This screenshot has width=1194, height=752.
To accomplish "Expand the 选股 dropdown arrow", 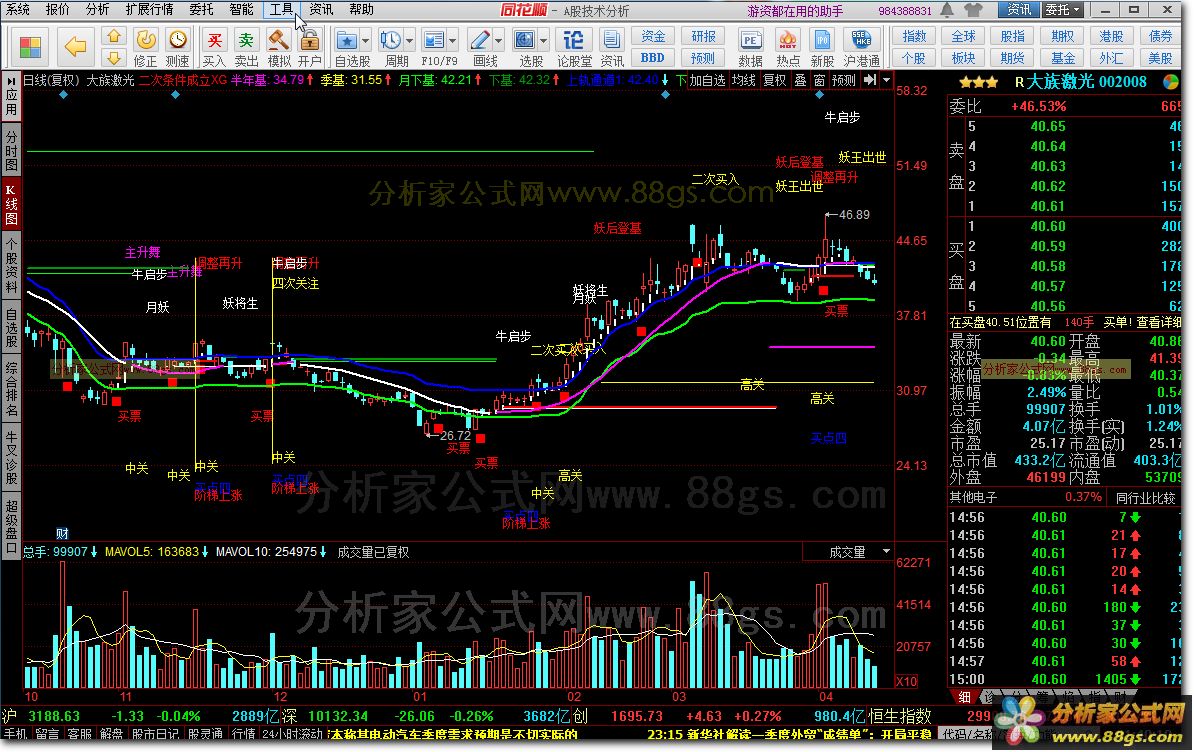I will click(x=543, y=40).
